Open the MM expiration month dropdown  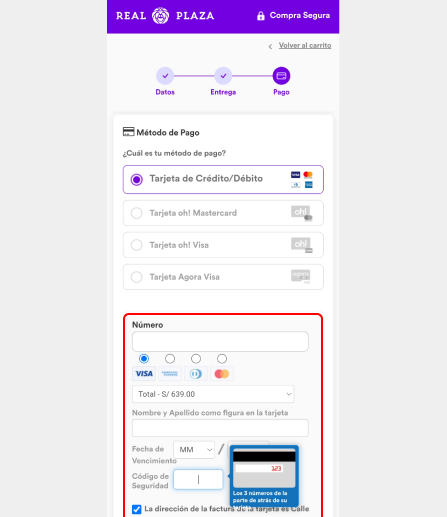pos(194,450)
